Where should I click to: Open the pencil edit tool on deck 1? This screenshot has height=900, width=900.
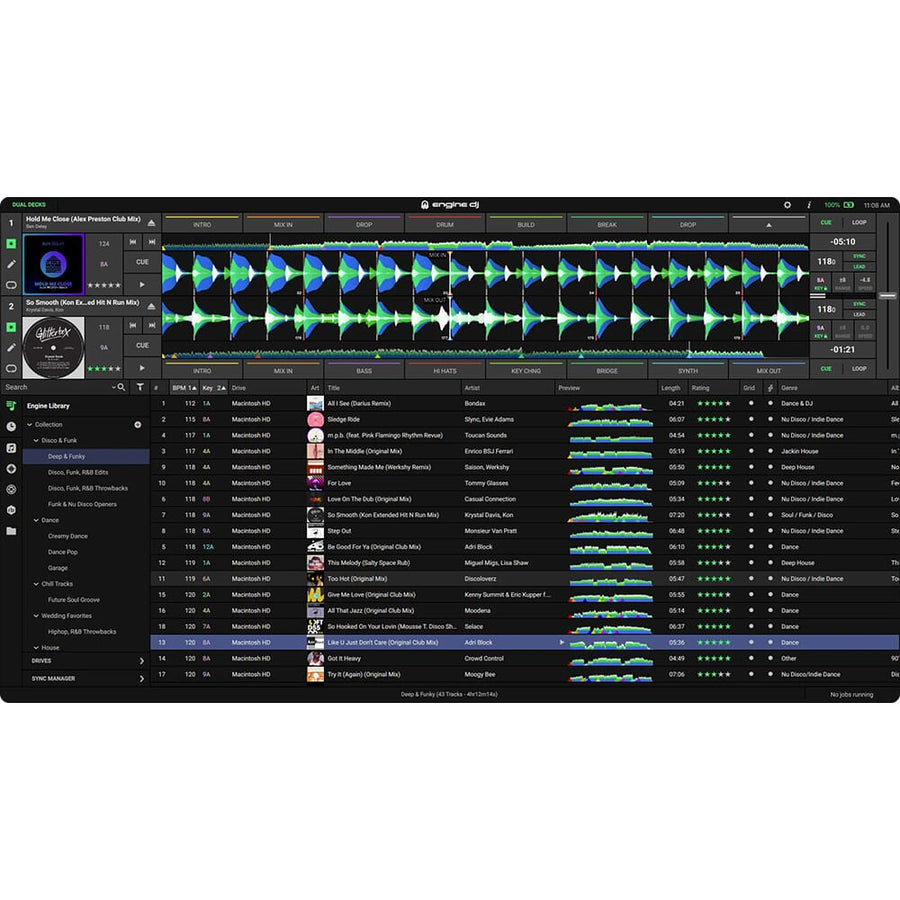[x=11, y=264]
